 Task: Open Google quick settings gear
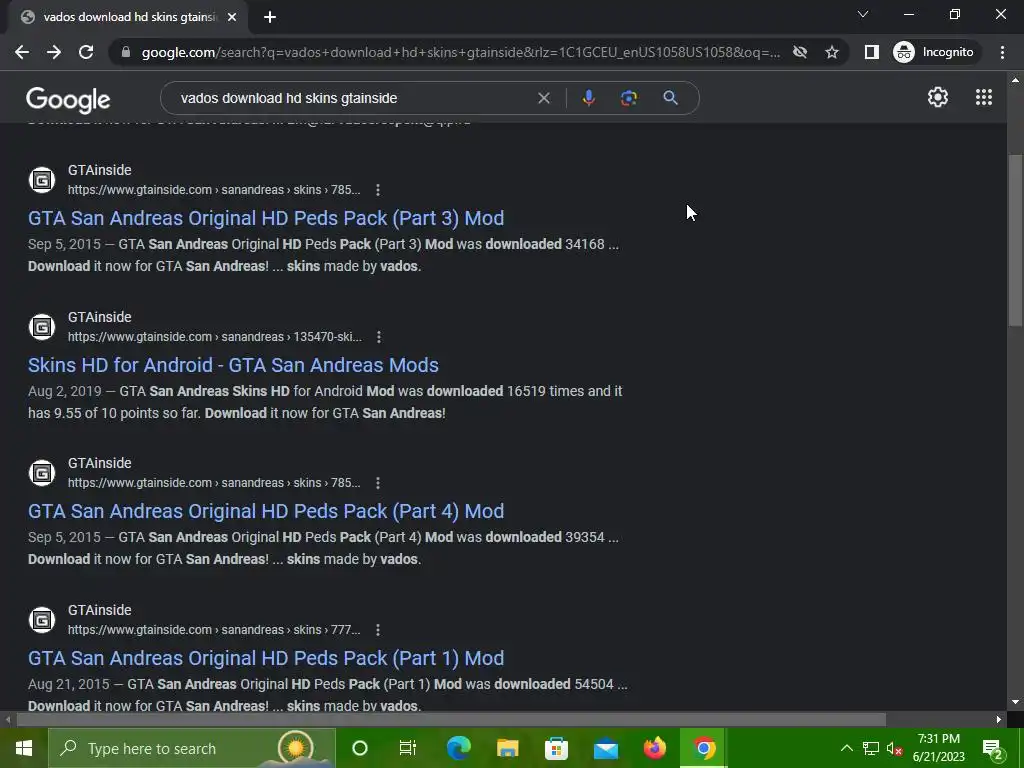(x=938, y=97)
